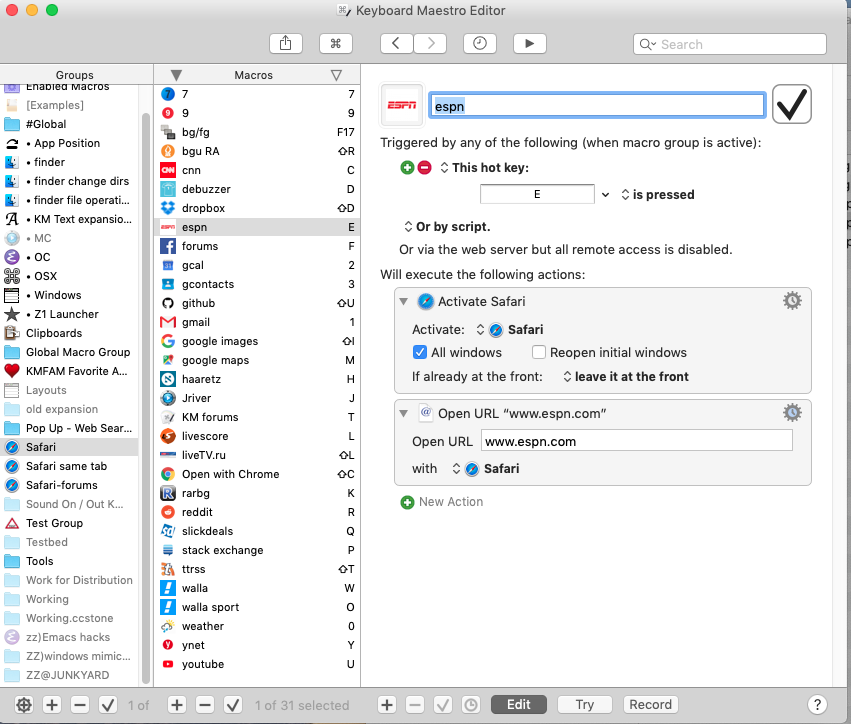Open 'leave it at the front' dropdown
Screen dimensions: 851x724
pos(625,377)
